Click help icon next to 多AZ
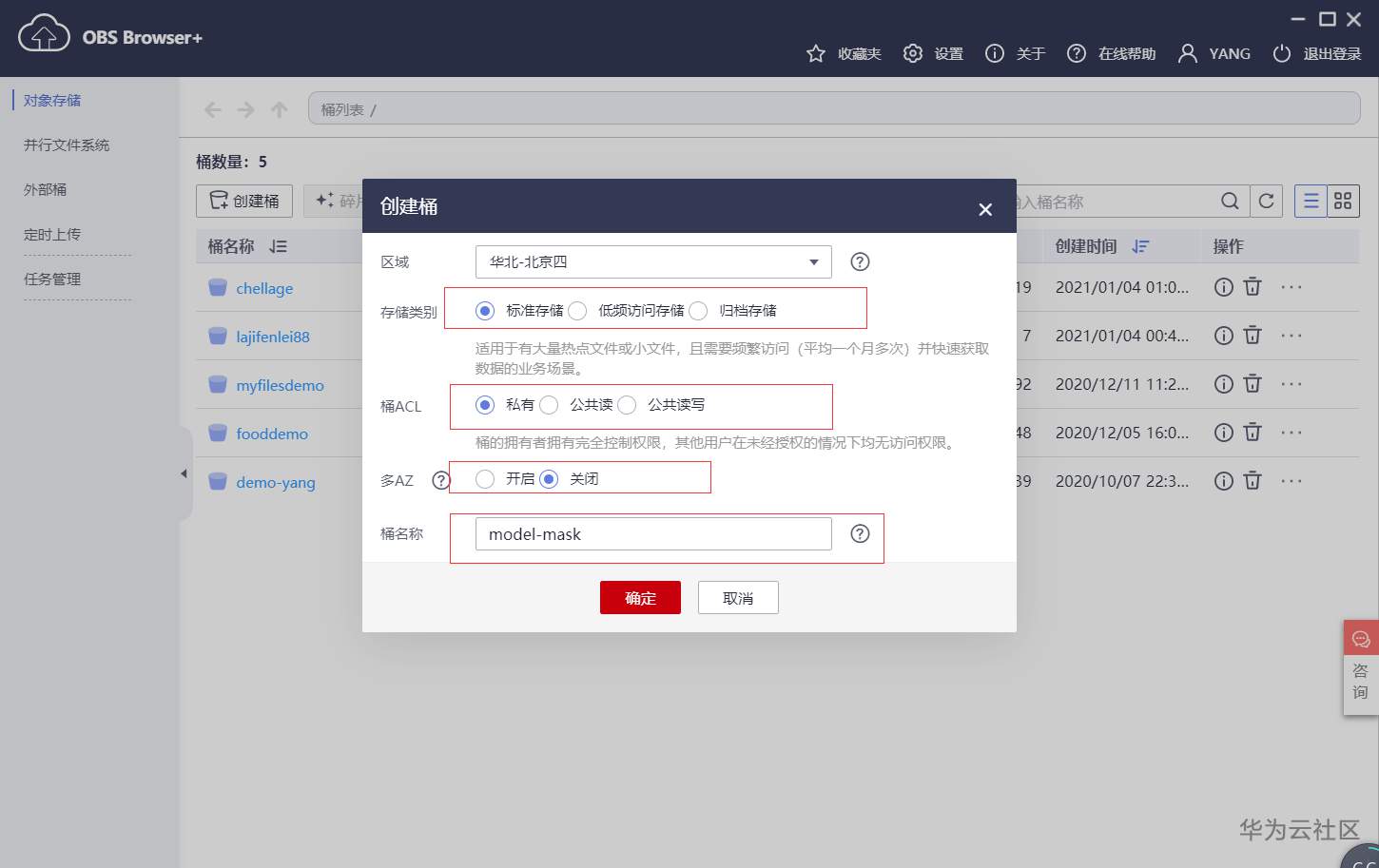1379x868 pixels. [x=440, y=480]
